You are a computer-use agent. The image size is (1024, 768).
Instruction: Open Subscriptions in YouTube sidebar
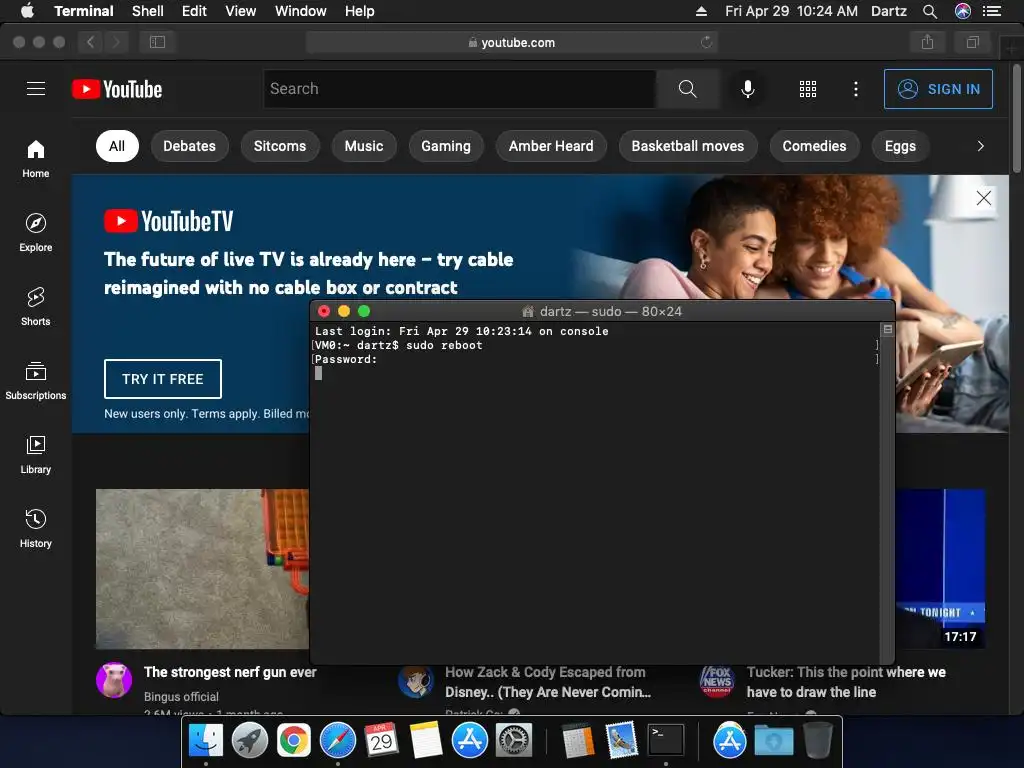36,381
